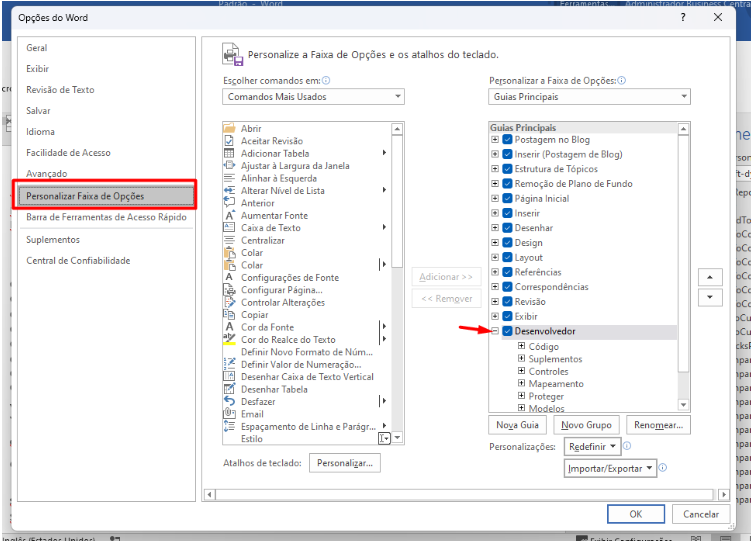The image size is (756, 541).
Task: Click the Cor do Realce do Texto icon
Action: click(230, 339)
